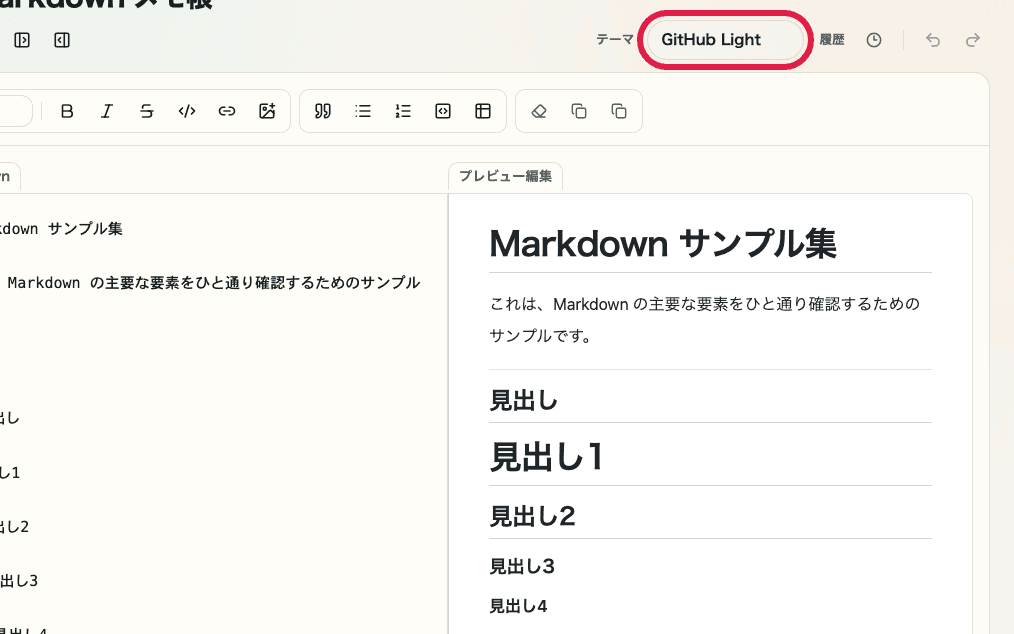The height and width of the screenshot is (634, 1014).
Task: Insert a hyperlink using the link icon
Action: pos(227,111)
